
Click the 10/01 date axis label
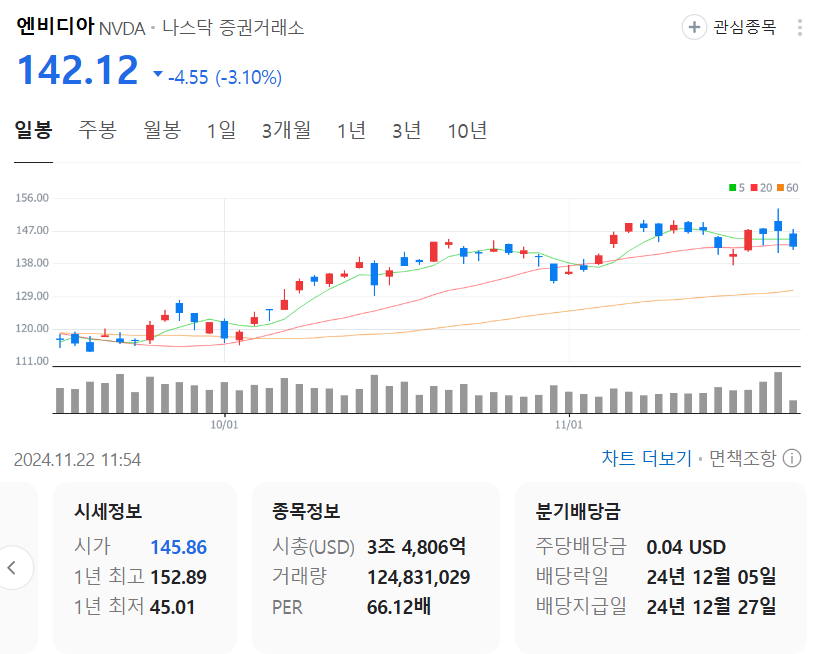[224, 425]
